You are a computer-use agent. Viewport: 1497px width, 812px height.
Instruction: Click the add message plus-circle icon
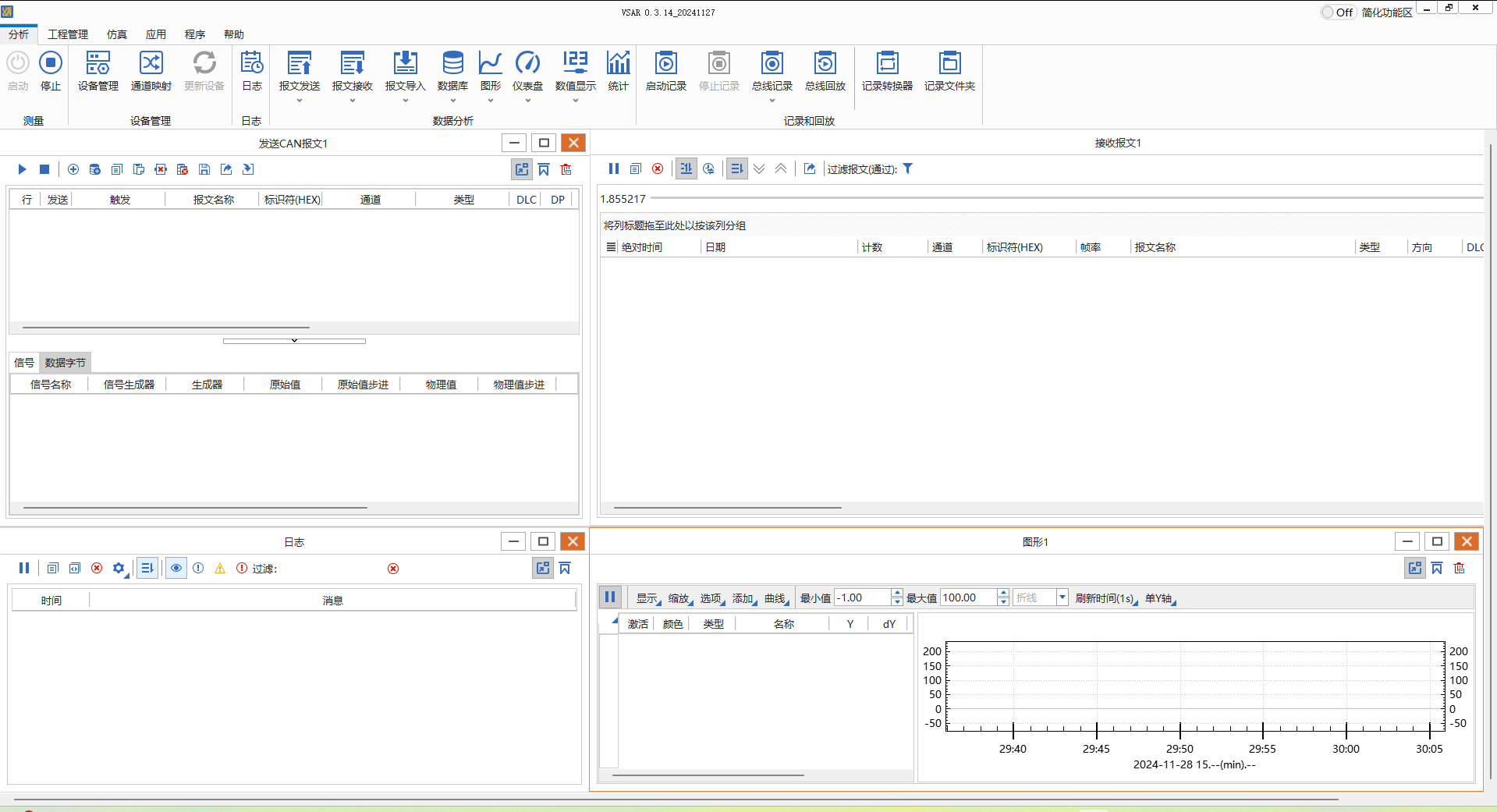click(x=73, y=169)
